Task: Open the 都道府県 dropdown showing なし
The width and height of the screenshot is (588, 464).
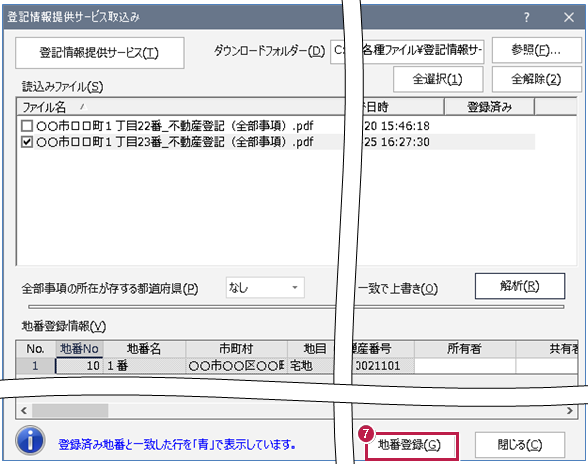Action: (x=265, y=288)
